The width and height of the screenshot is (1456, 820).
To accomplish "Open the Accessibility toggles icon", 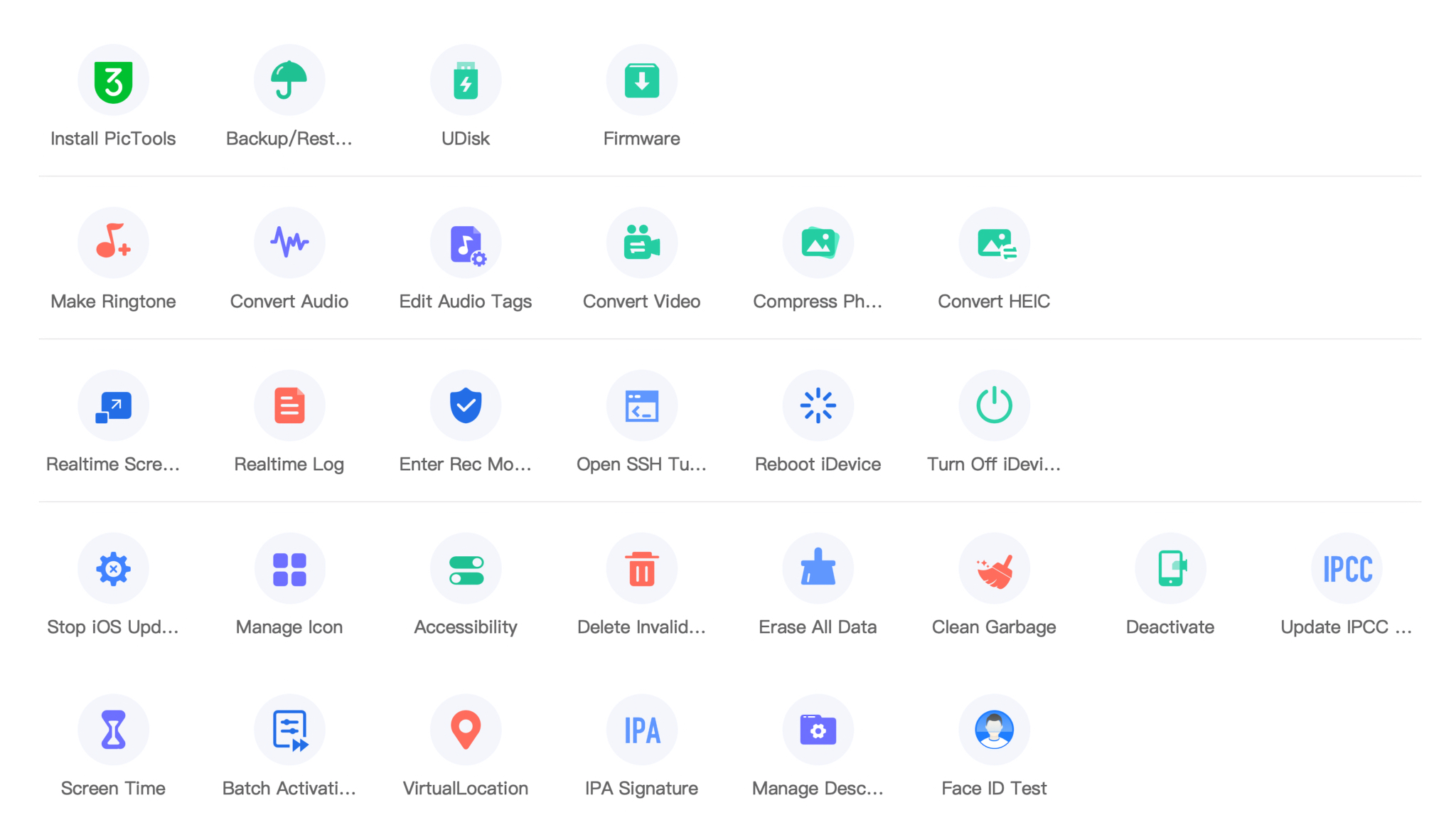I will pyautogui.click(x=466, y=568).
